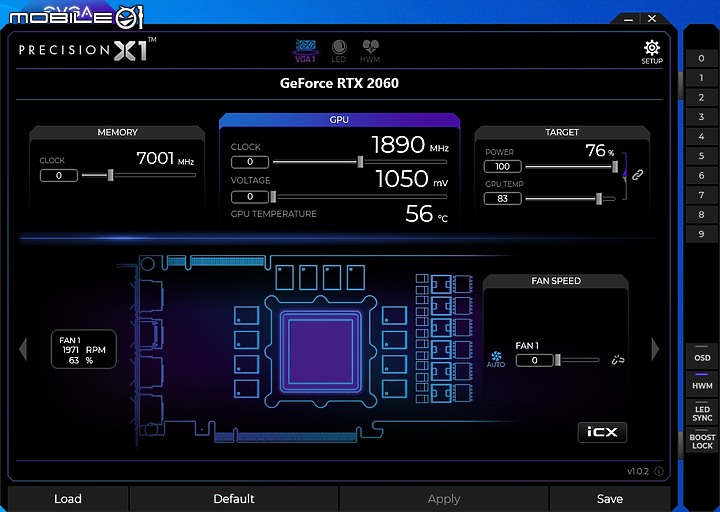Viewport: 720px width, 512px height.
Task: Click the Fan 1 speed value field
Action: pos(534,360)
